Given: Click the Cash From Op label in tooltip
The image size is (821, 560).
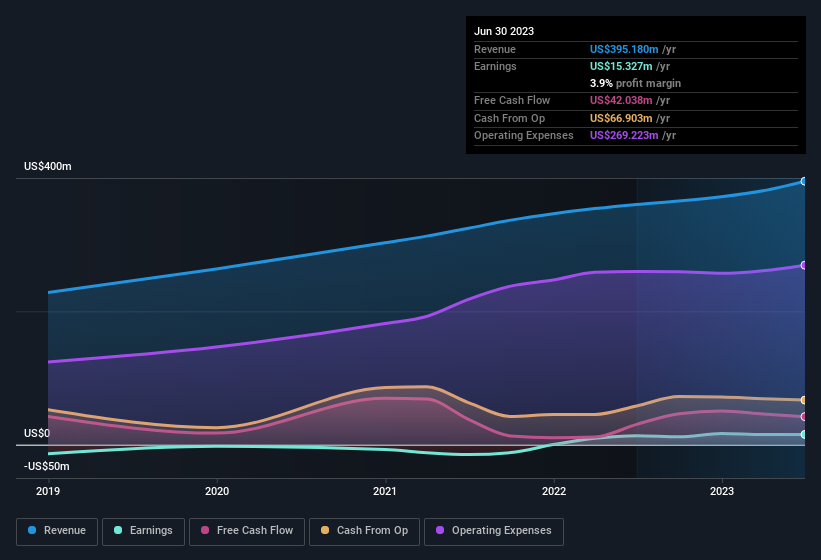Looking at the screenshot, I should (x=509, y=118).
